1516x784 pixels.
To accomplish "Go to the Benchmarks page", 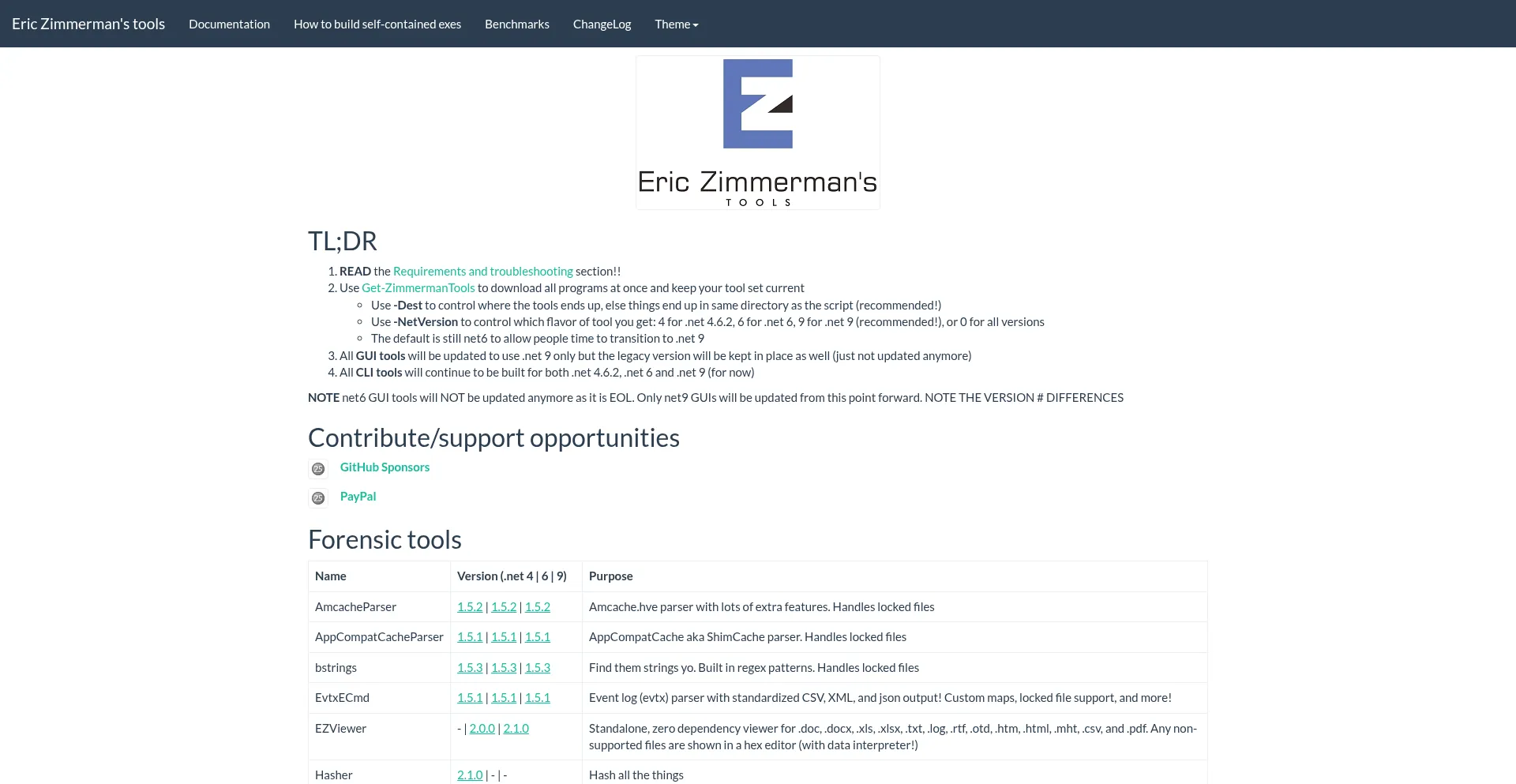I will [x=516, y=24].
